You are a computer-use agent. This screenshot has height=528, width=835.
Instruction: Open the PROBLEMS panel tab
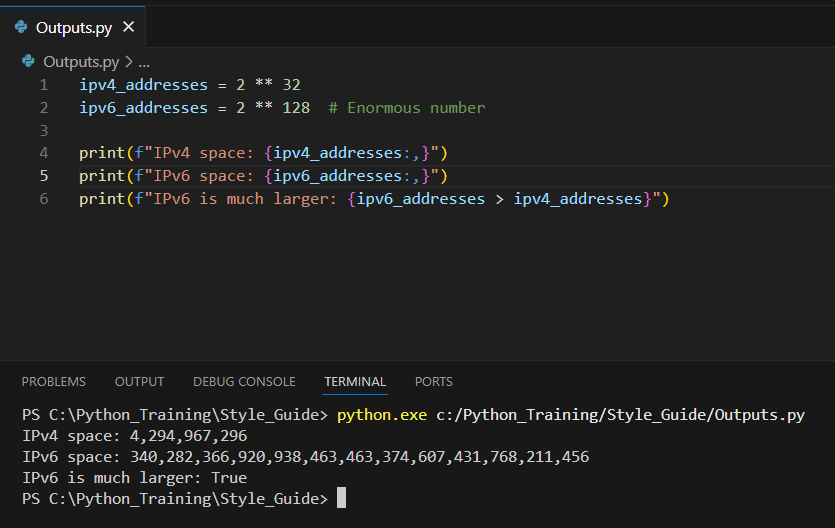click(x=53, y=382)
